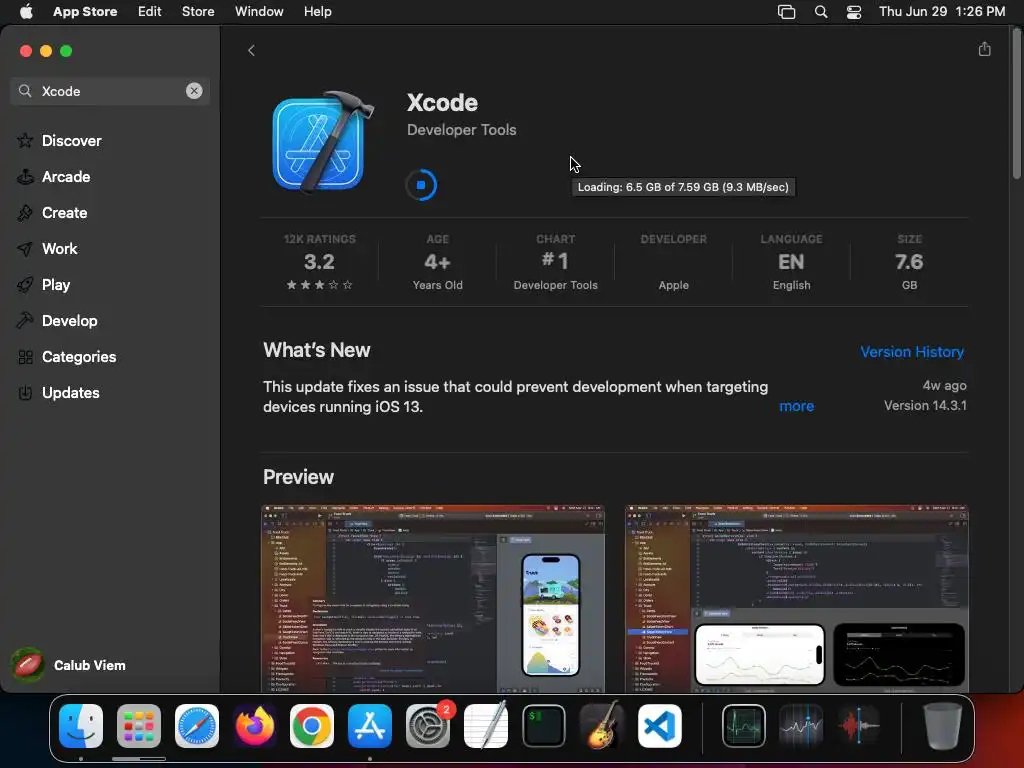
Task: Open the Apple menu
Action: 26,12
